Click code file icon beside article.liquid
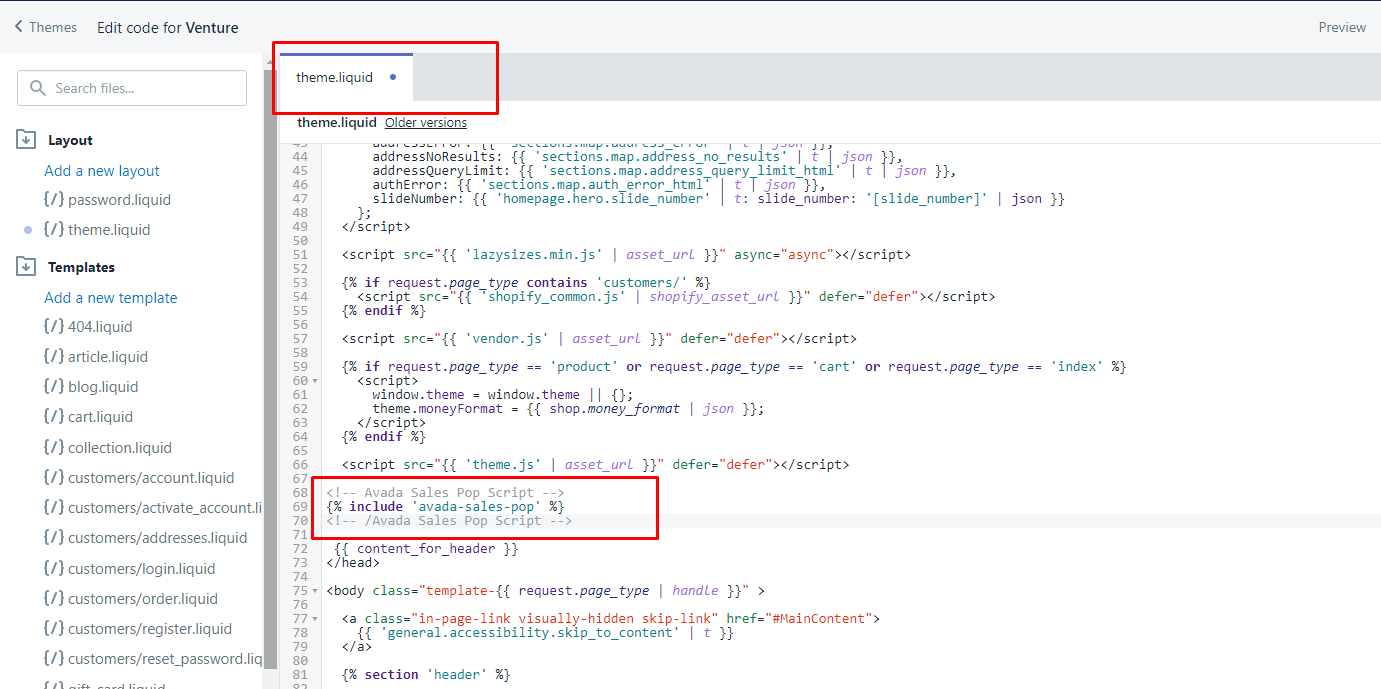The width and height of the screenshot is (1381, 689). pos(54,357)
